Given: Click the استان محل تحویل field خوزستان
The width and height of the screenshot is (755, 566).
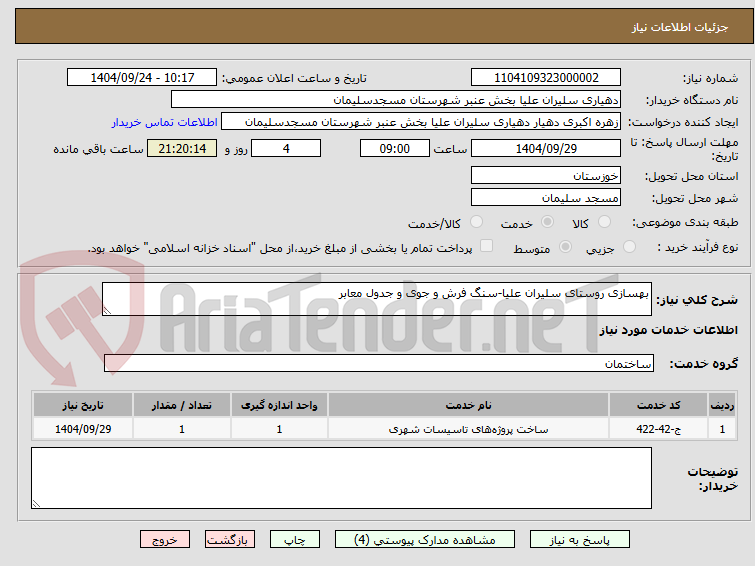Looking at the screenshot, I should coord(546,175).
